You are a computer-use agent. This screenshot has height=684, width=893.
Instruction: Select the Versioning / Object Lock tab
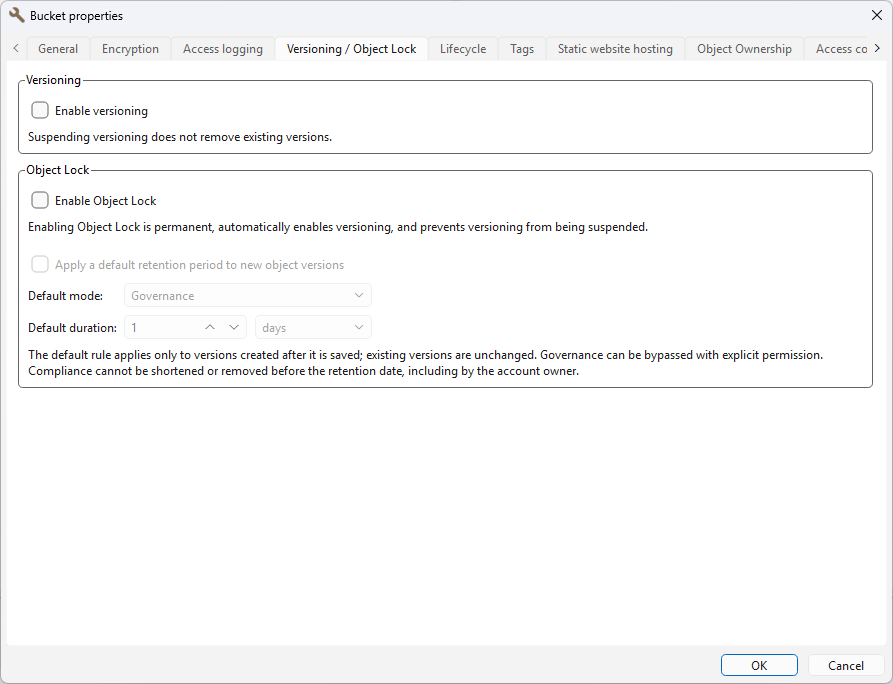pyautogui.click(x=351, y=49)
